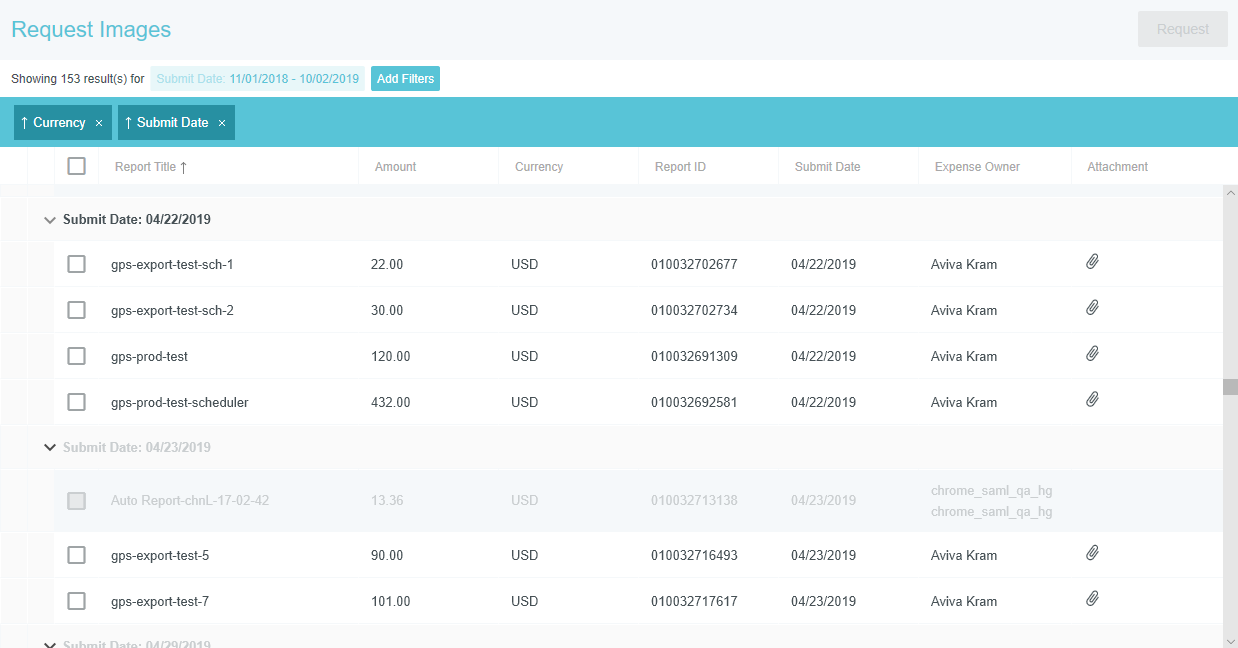1238x648 pixels.
Task: Open attachment for gps-export-test-sch-1 report
Action: pyautogui.click(x=1092, y=262)
